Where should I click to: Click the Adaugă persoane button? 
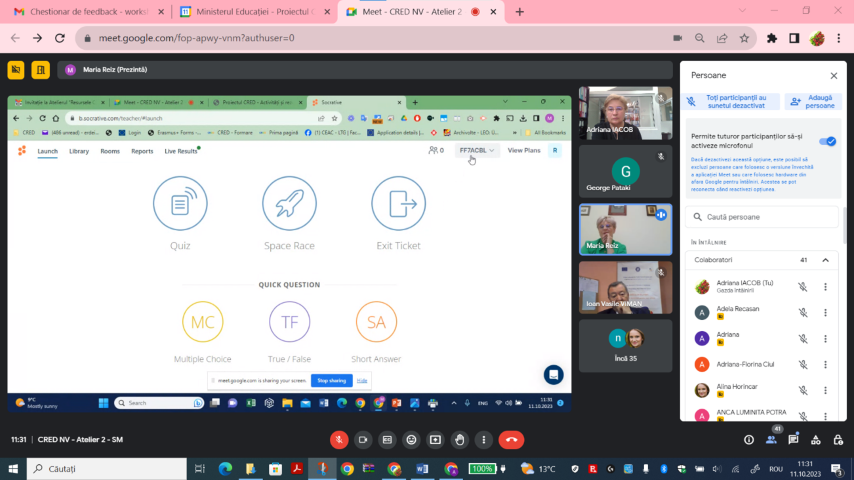pyautogui.click(x=812, y=101)
